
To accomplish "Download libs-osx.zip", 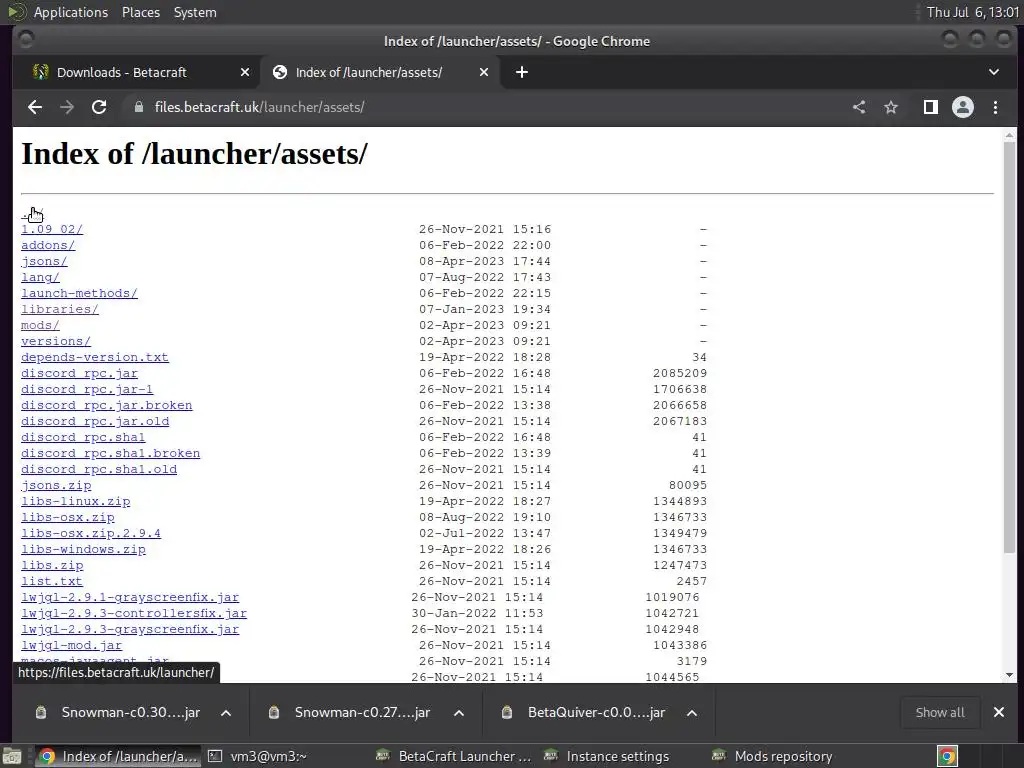I will click(68, 517).
